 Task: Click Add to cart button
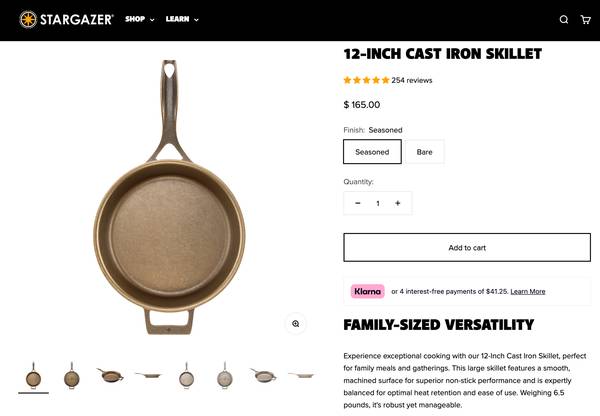coord(467,248)
